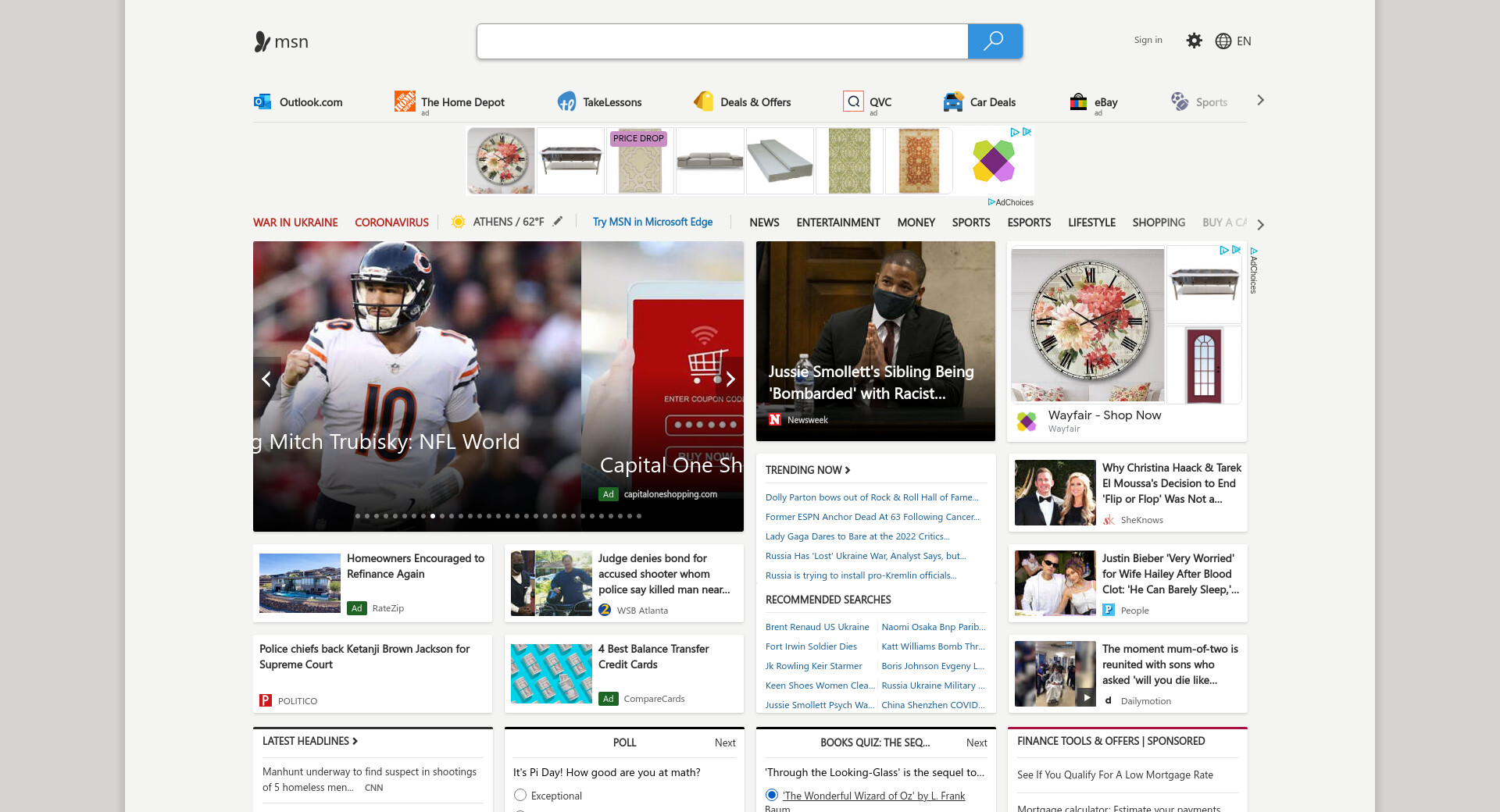Select the Exceptional poll option
The image size is (1500, 812).
point(520,795)
